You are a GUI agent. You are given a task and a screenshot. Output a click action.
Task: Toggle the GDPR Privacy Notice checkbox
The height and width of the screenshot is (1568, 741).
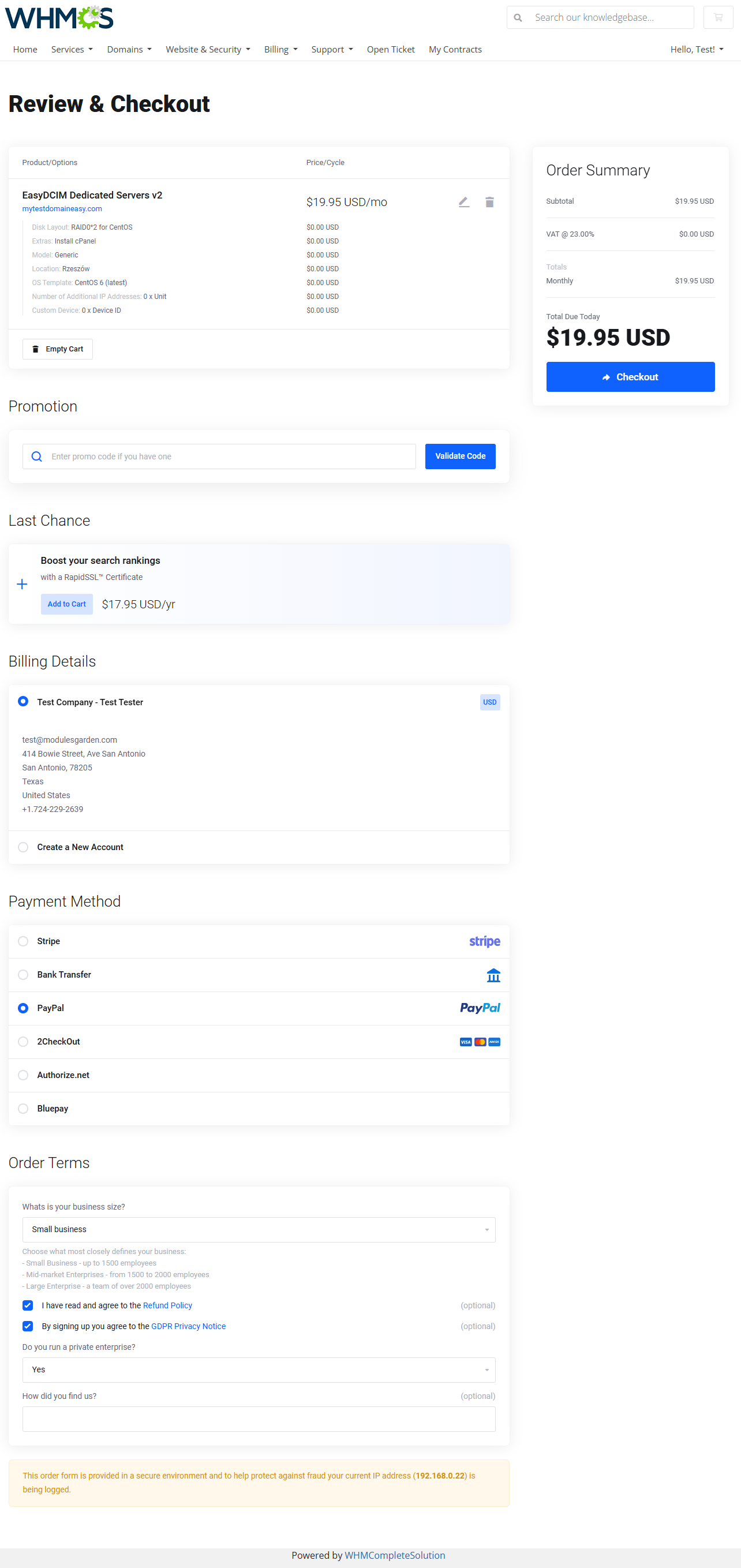click(x=27, y=1326)
